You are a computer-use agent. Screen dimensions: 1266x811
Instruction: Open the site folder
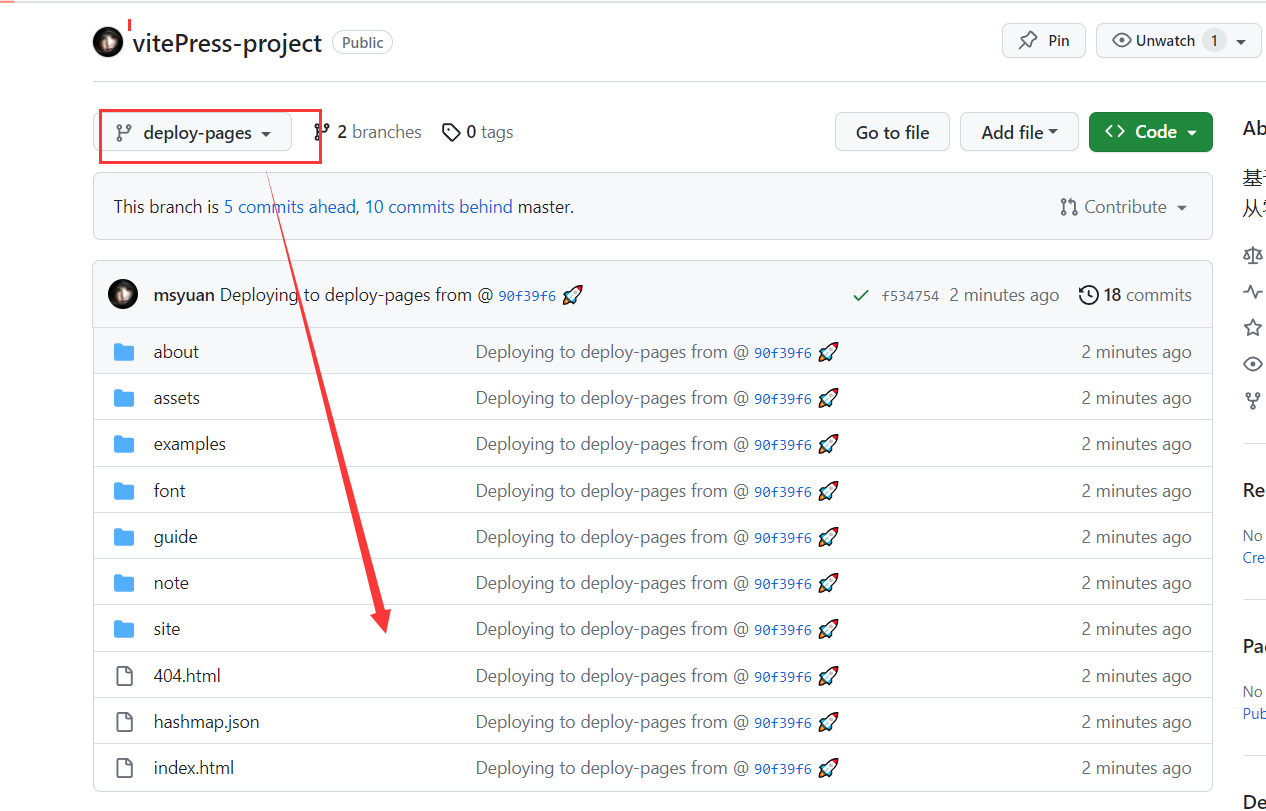(167, 629)
